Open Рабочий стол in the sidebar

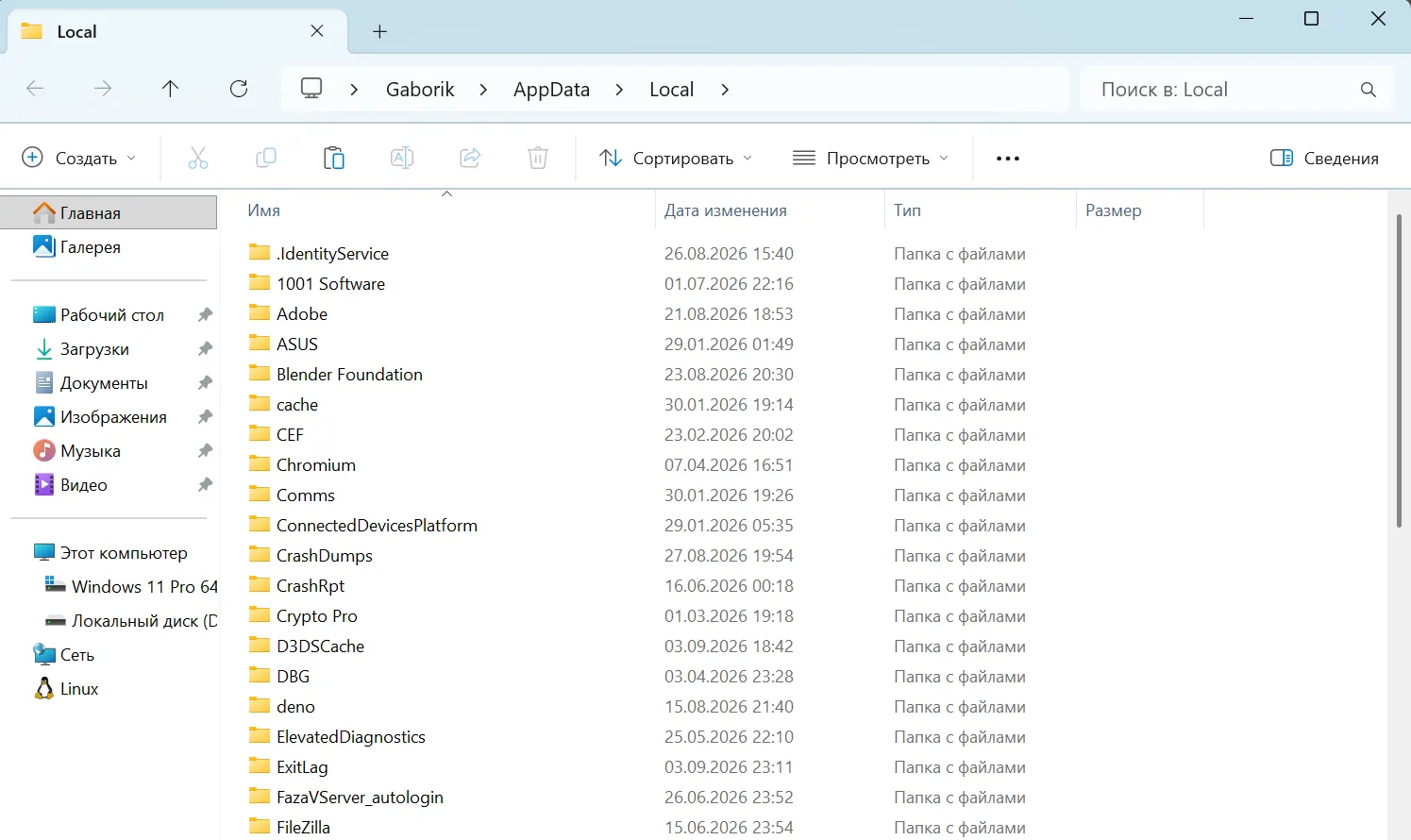(x=111, y=315)
